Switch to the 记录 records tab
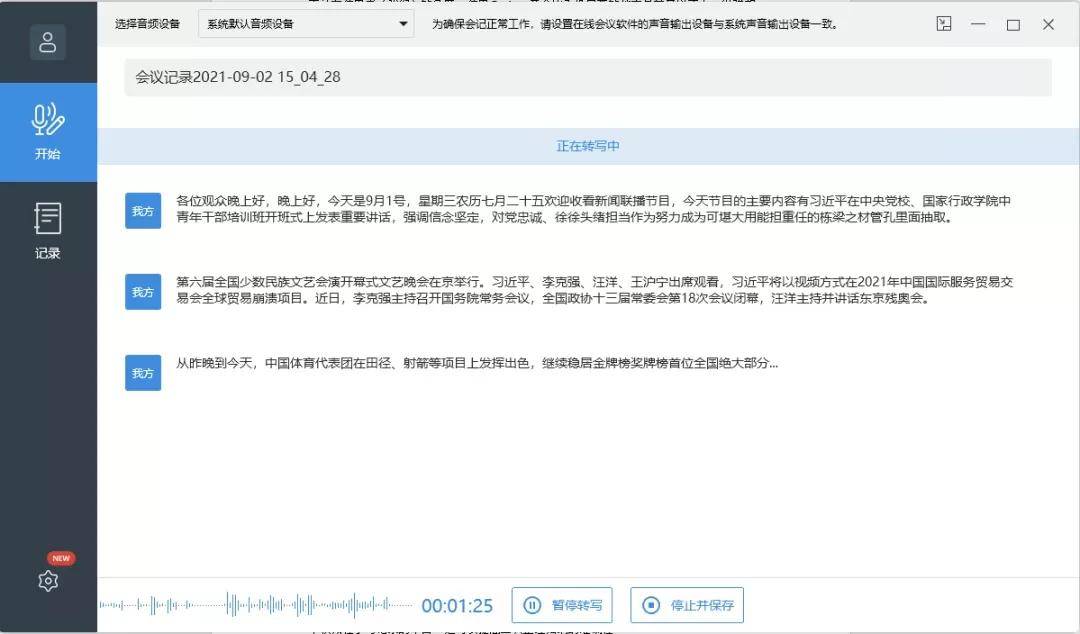 (x=47, y=231)
